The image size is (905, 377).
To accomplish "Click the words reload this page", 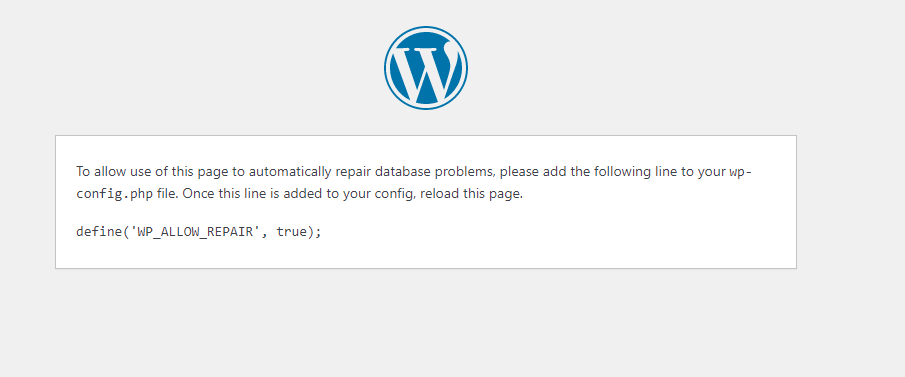I will point(472,194).
